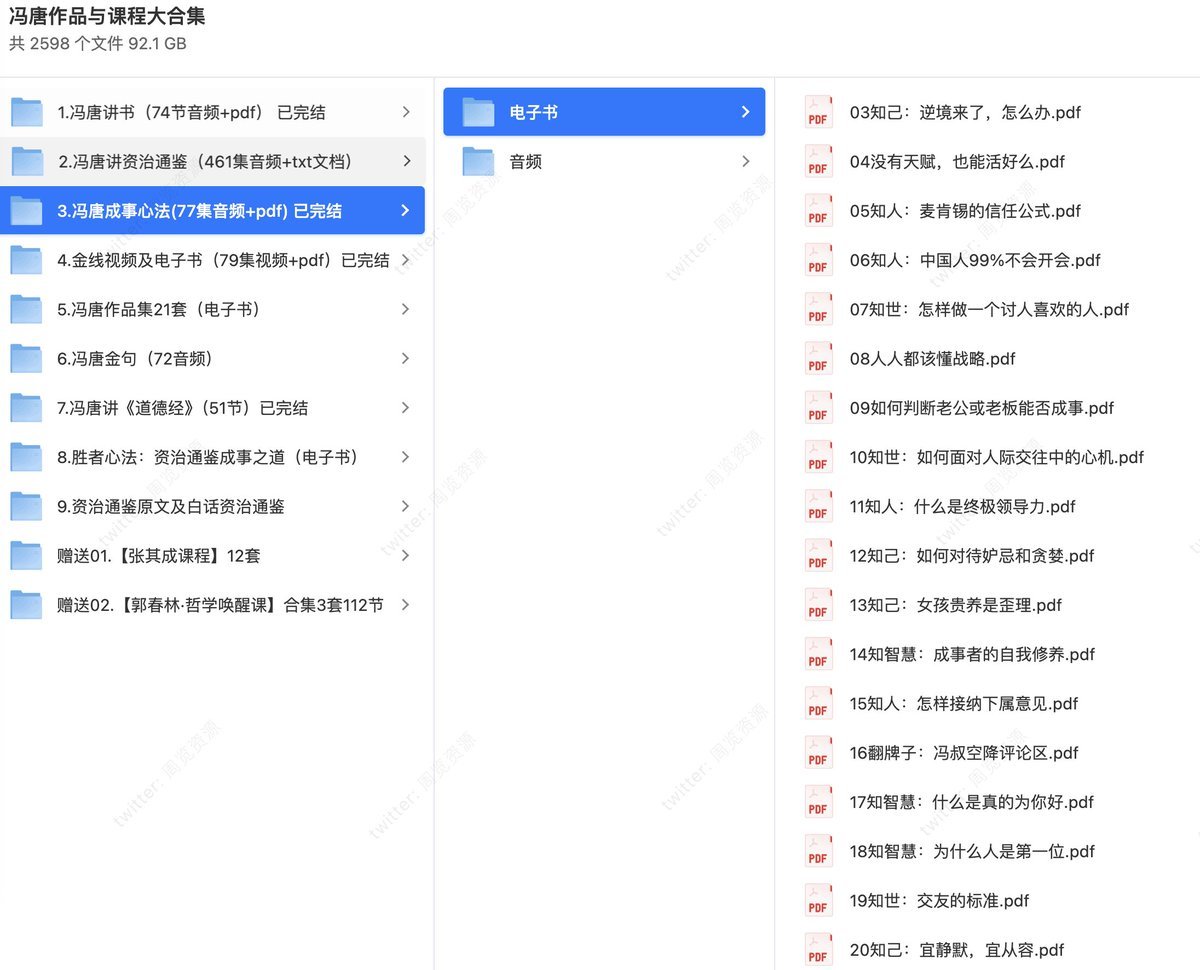Select folder name 5.冯唐作品集21套（电子书）
The height and width of the screenshot is (970, 1200).
pos(159,309)
